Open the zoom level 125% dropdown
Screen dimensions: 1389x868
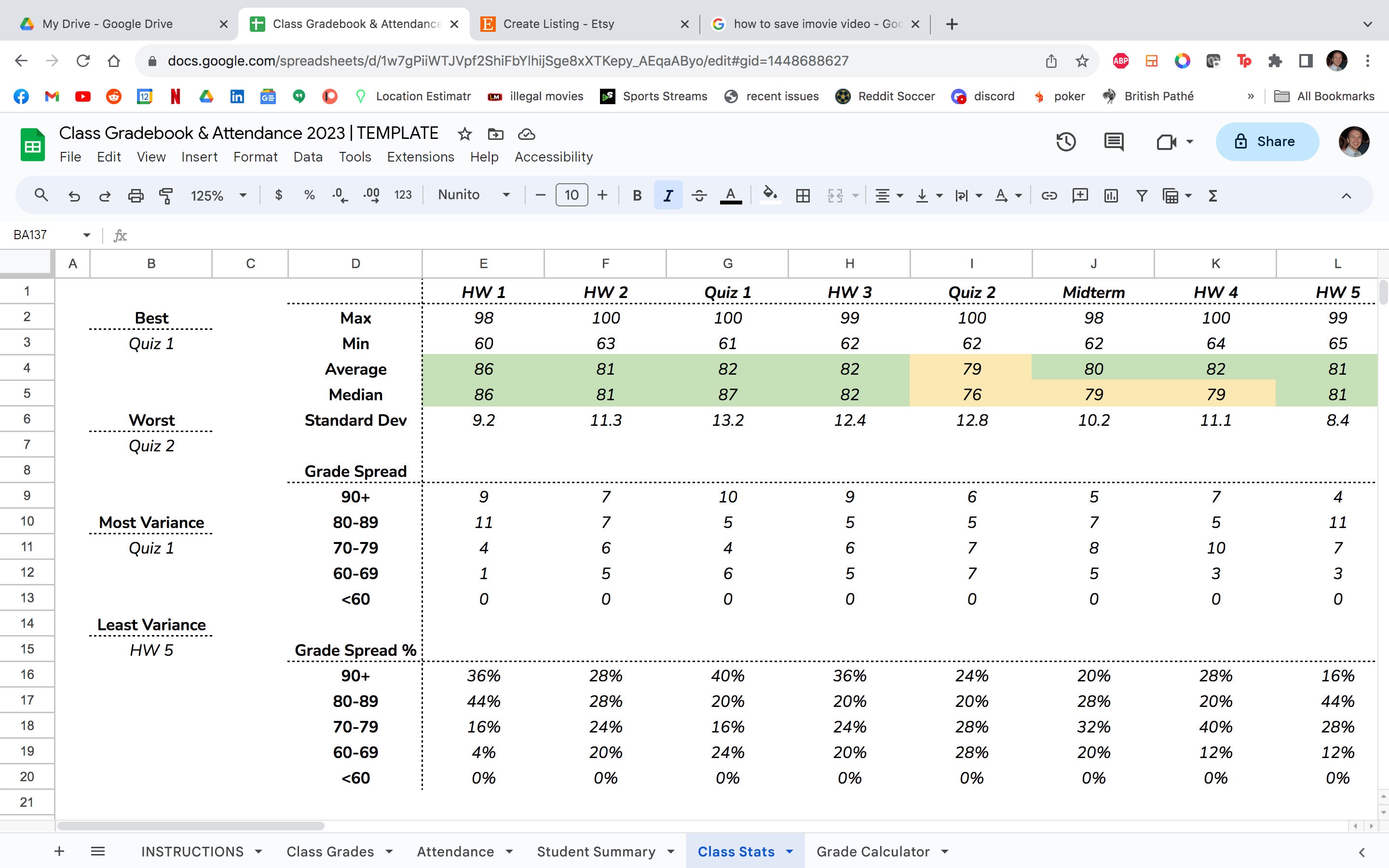(218, 196)
